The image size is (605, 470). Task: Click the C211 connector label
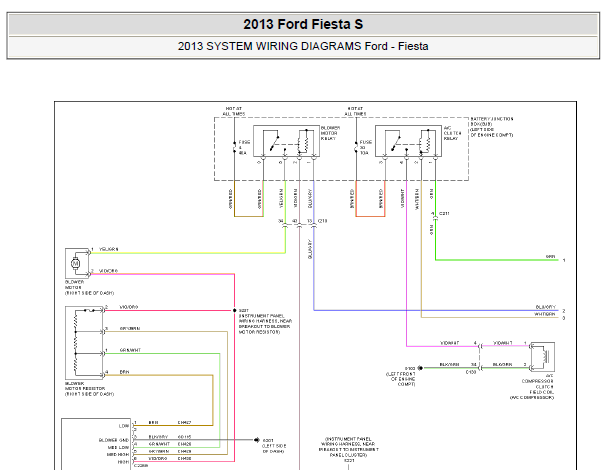pyautogui.click(x=444, y=213)
